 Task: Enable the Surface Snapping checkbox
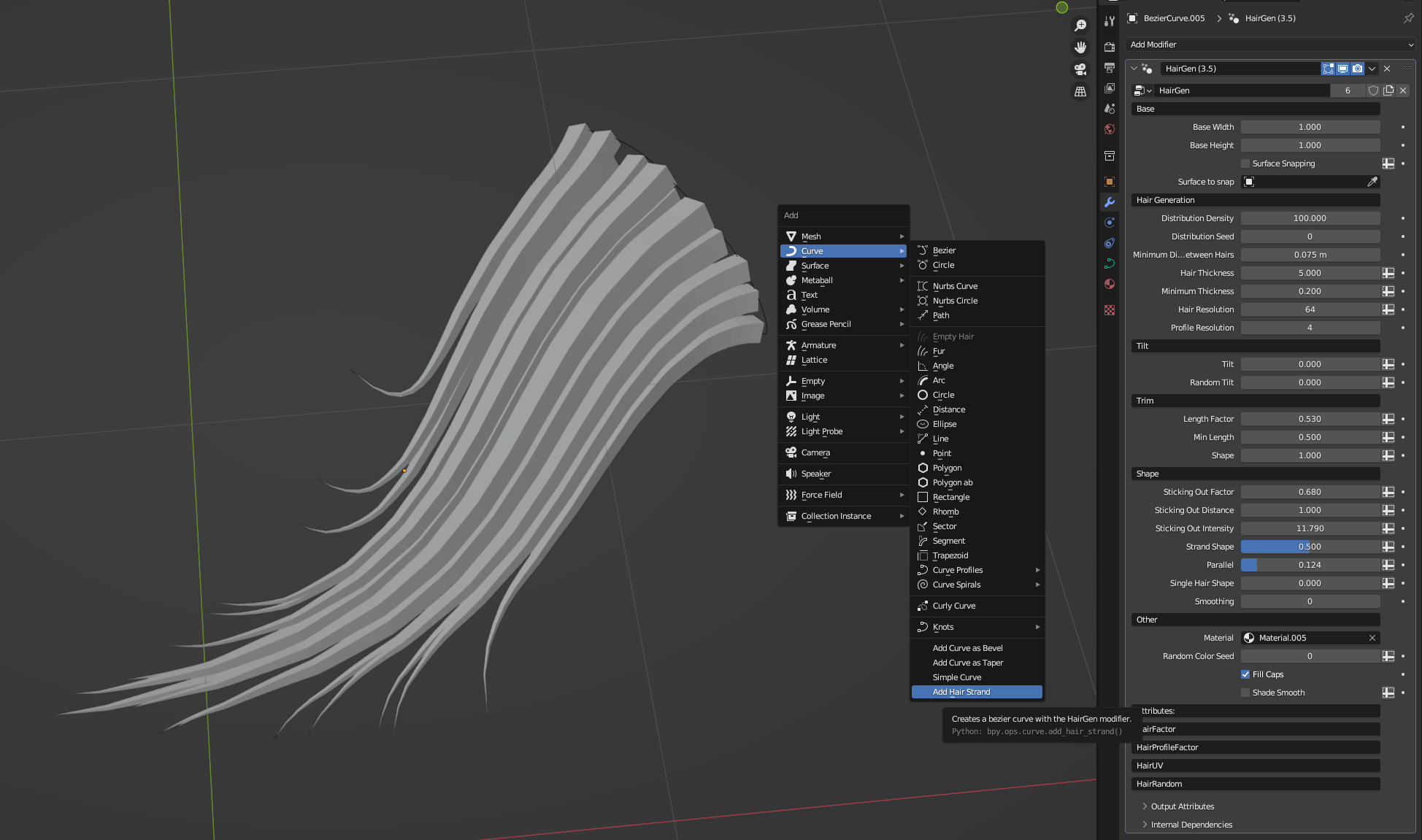tap(1245, 163)
